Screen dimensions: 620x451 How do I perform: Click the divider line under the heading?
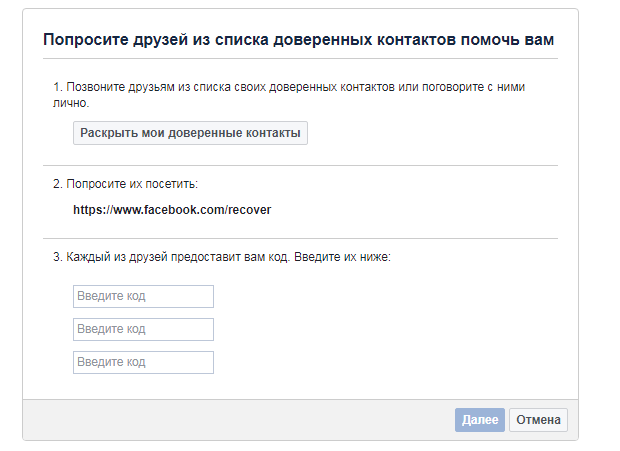click(300, 59)
